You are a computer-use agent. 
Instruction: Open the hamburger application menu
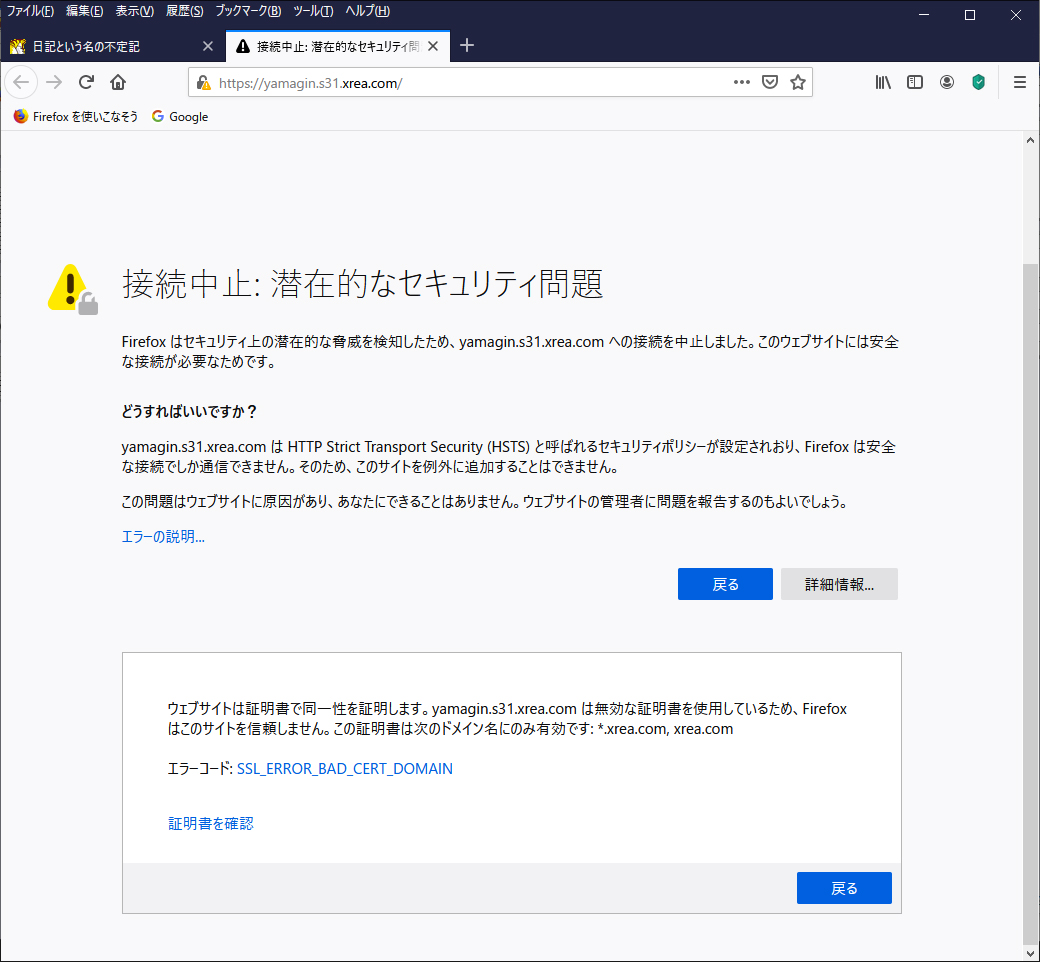[1019, 82]
